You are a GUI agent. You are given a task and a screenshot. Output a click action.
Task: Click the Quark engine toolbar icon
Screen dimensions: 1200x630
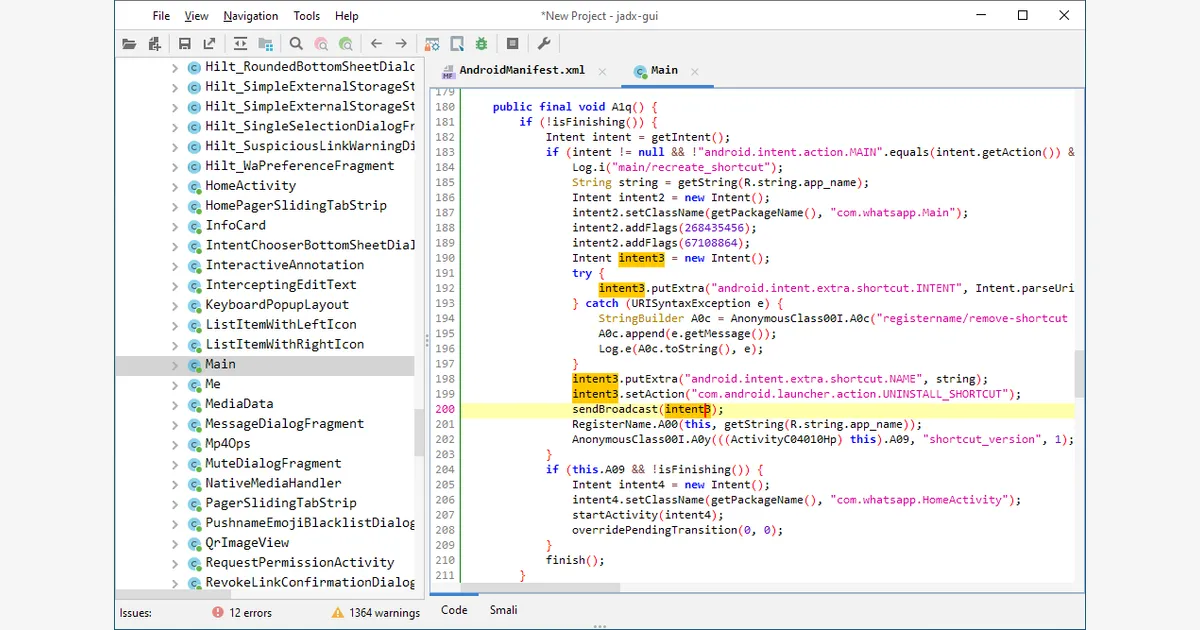[x=457, y=44]
